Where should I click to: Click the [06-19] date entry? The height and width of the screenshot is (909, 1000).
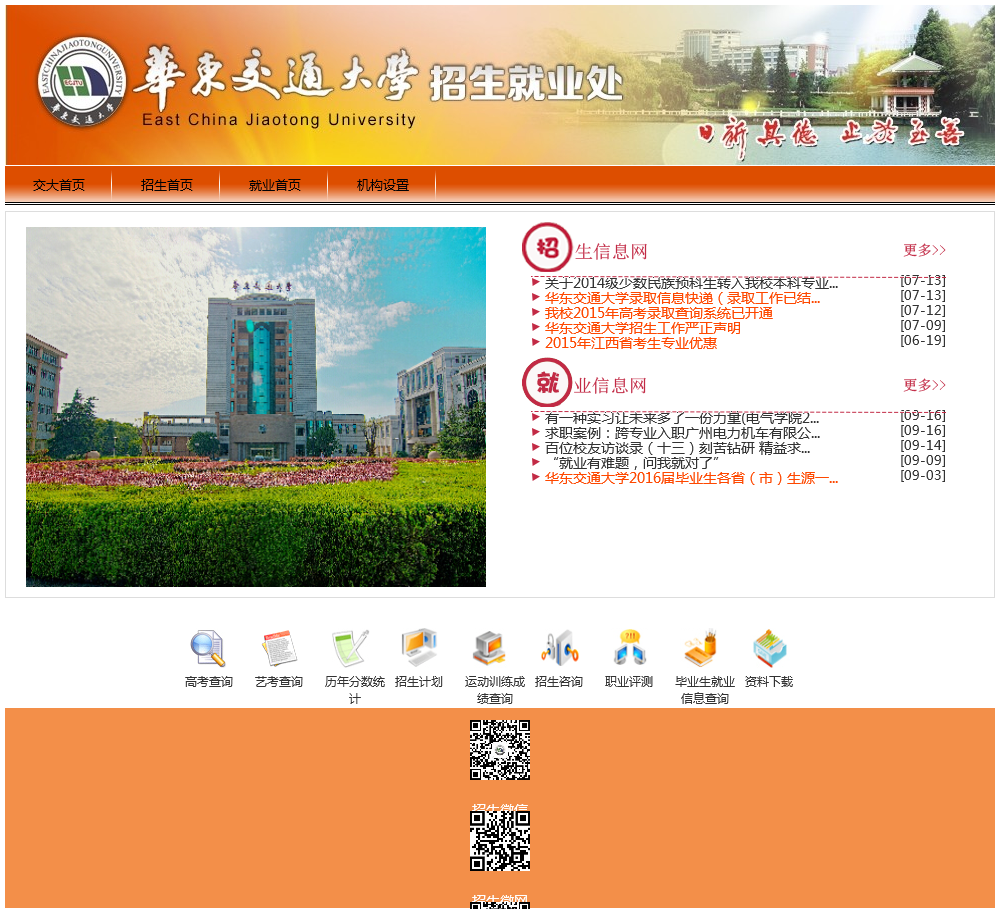pyautogui.click(x=923, y=340)
